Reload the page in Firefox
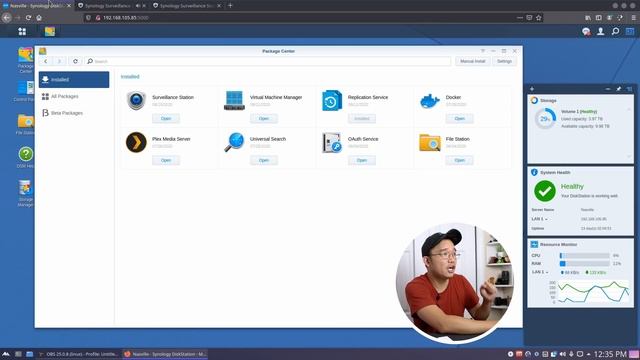 click(28, 18)
